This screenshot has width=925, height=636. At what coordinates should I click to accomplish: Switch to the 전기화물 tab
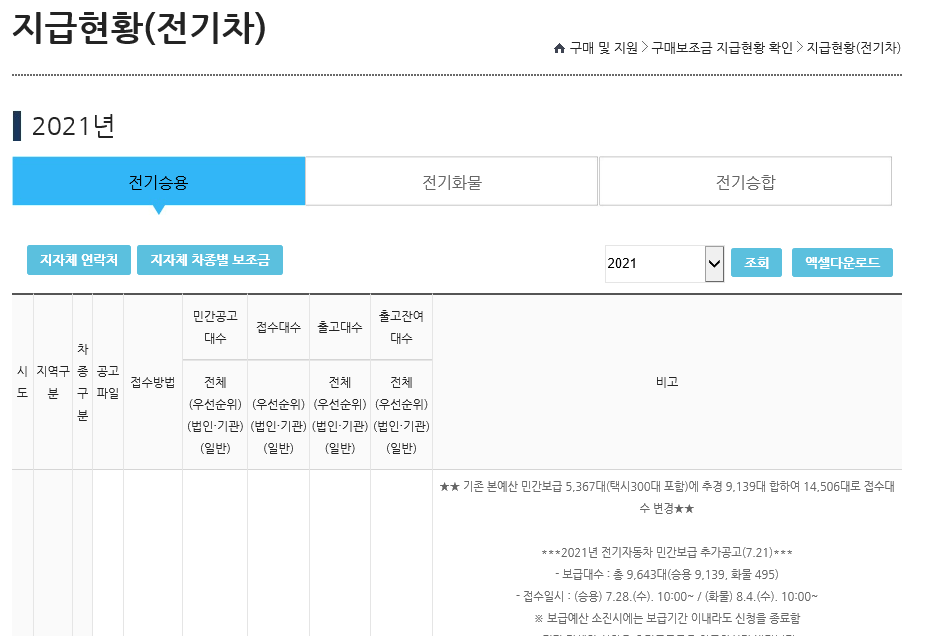tap(452, 181)
